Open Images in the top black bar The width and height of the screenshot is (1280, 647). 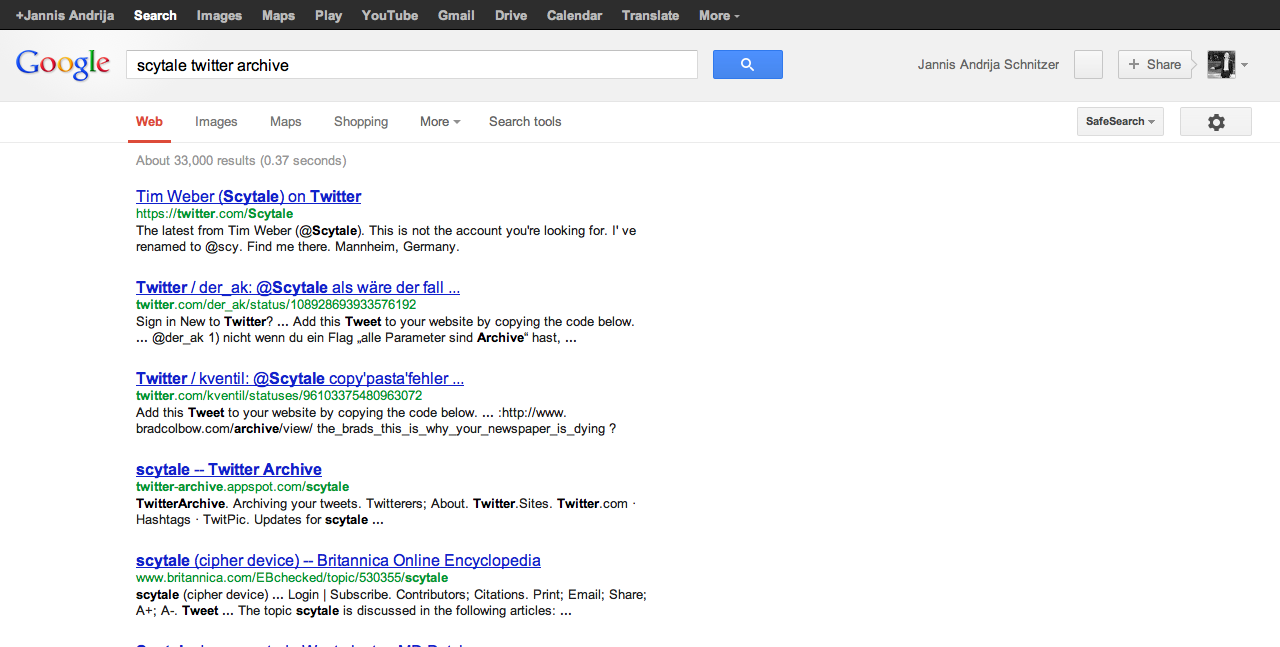click(219, 15)
